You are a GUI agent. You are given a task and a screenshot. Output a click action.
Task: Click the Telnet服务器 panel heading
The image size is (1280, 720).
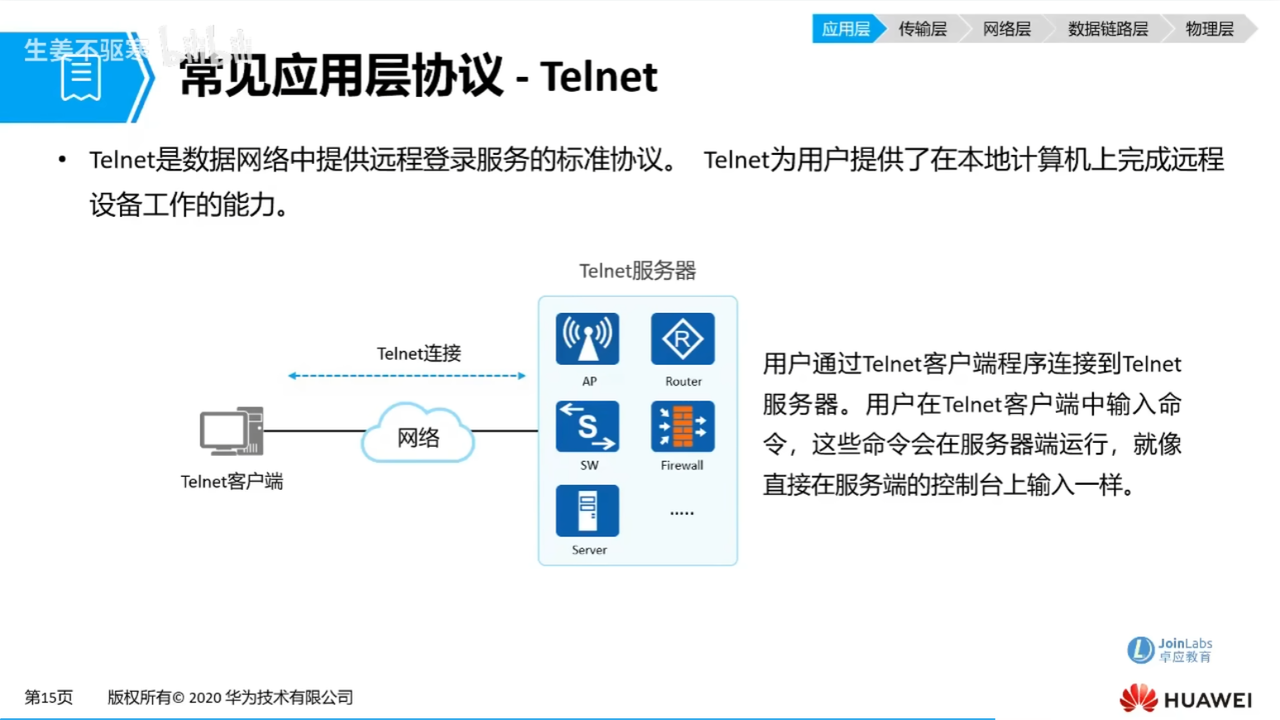(637, 270)
